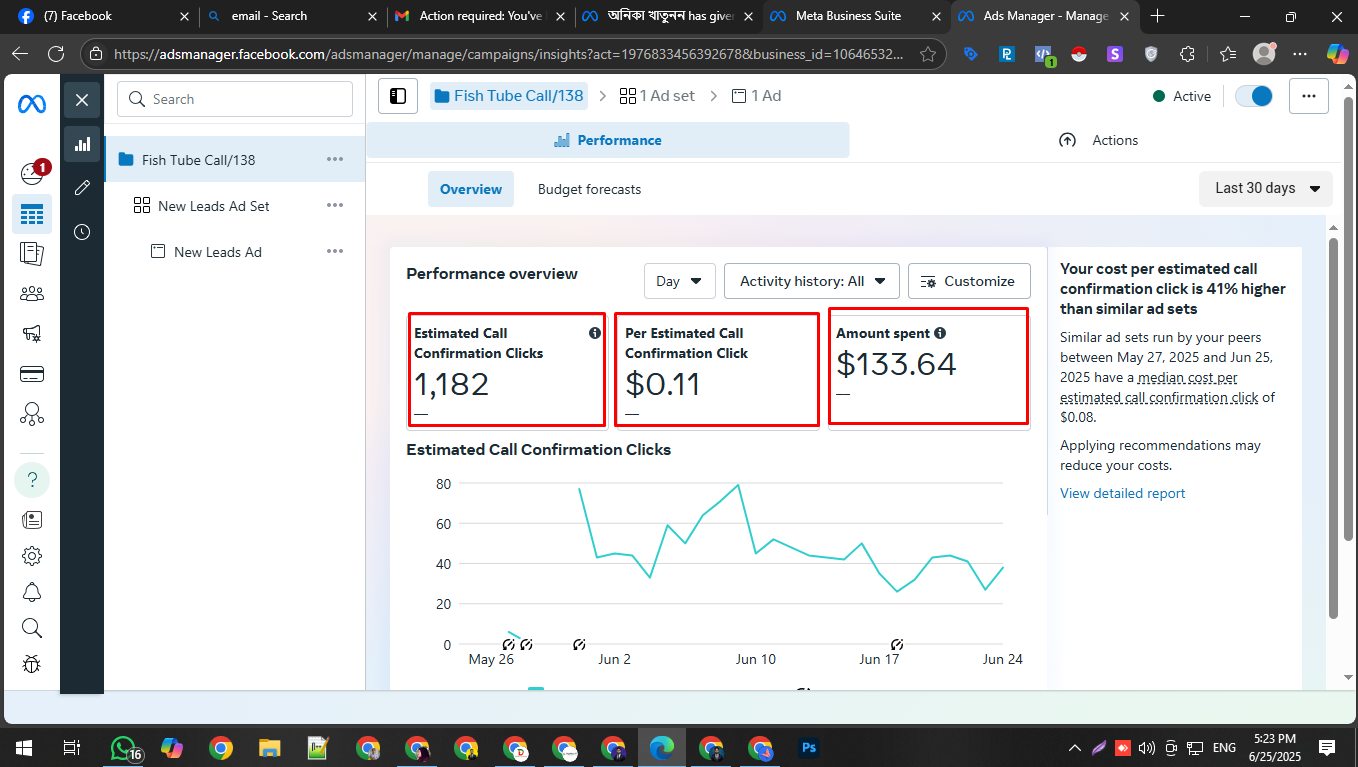Click the notifications bell icon
1358x767 pixels.
(x=32, y=591)
